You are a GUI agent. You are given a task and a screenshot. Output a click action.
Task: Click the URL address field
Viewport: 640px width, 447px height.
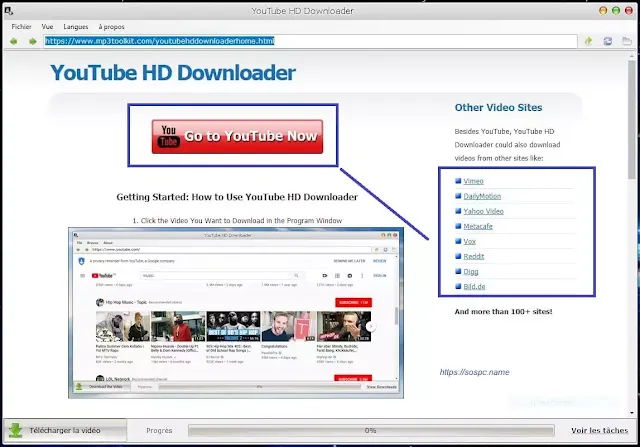pyautogui.click(x=310, y=41)
